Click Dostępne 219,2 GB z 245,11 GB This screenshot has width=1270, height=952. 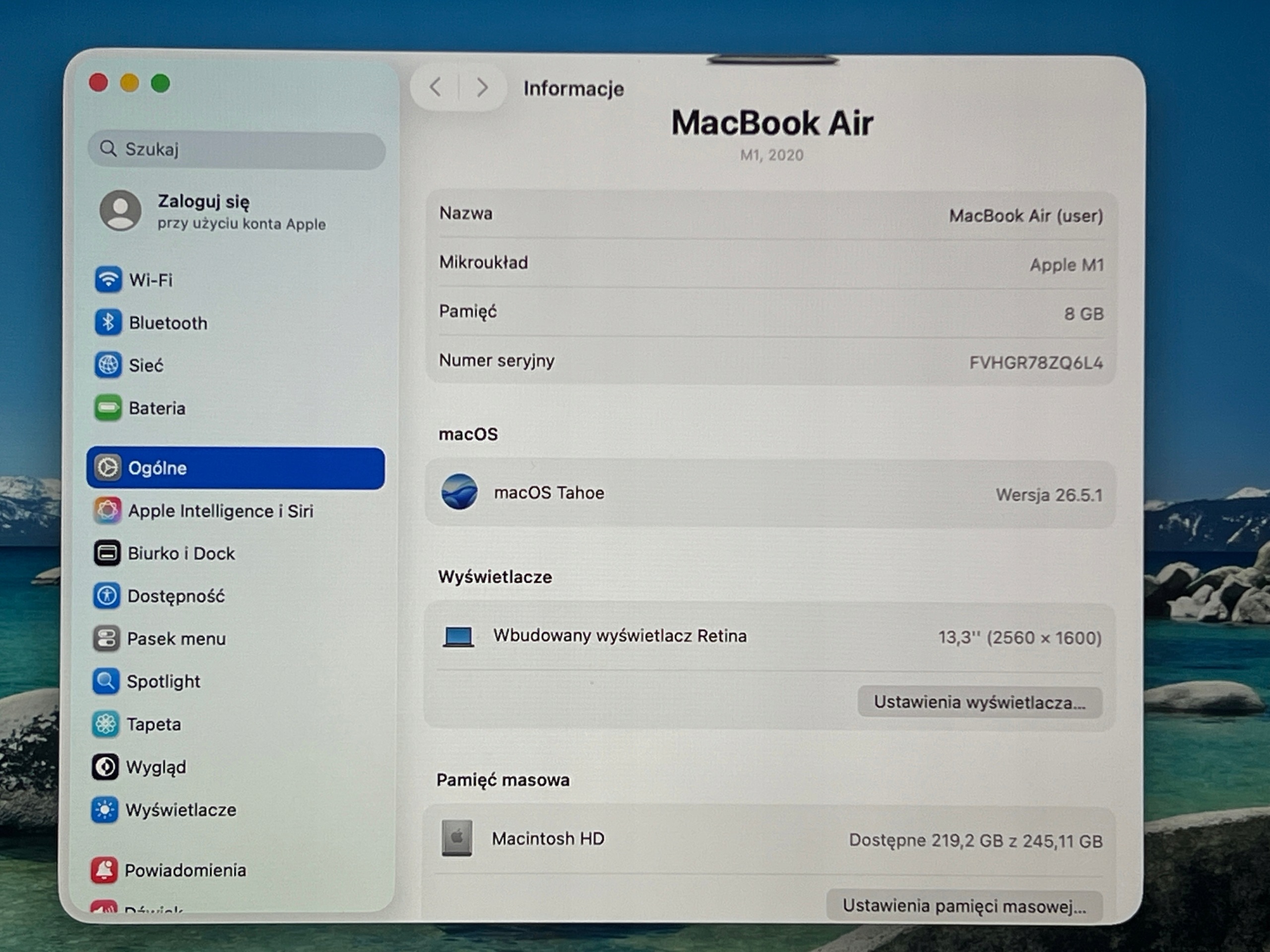pos(976,840)
